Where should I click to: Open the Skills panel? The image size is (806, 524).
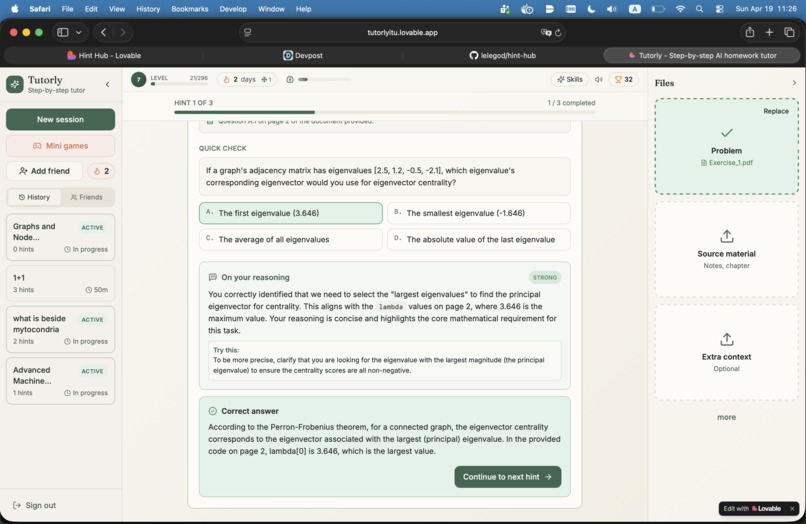570,80
